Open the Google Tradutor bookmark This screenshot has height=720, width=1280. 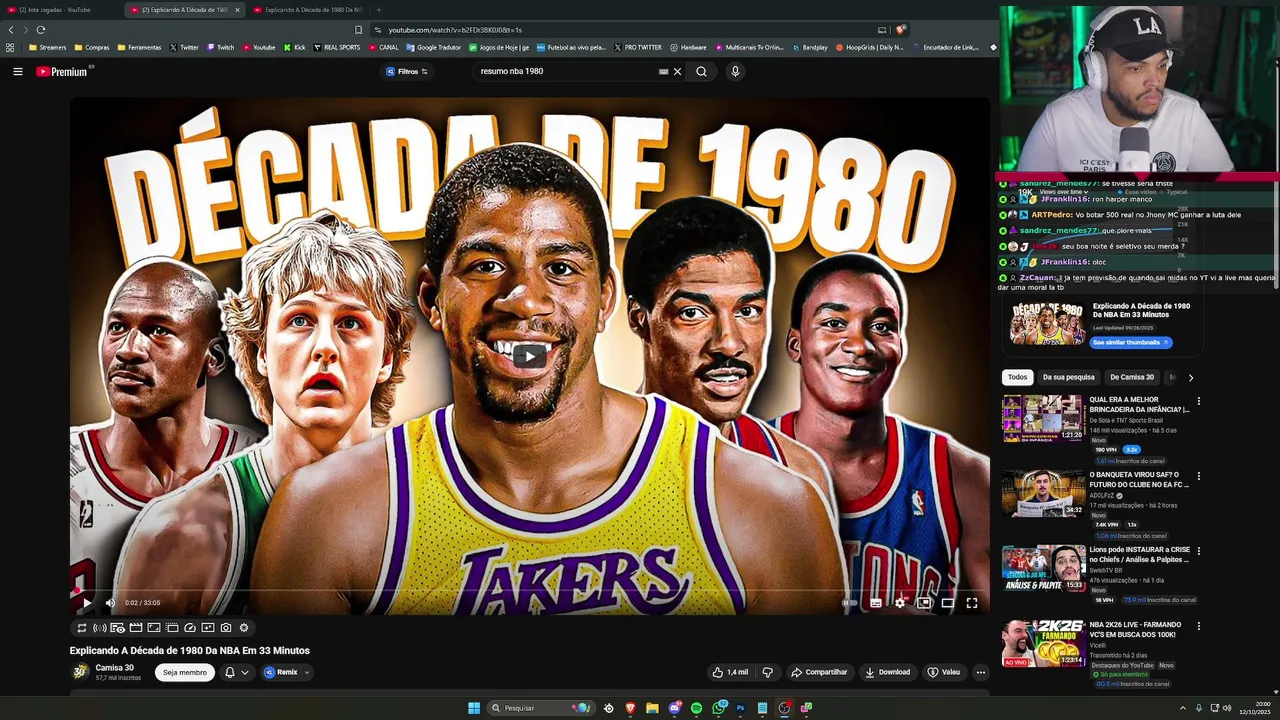click(x=433, y=47)
